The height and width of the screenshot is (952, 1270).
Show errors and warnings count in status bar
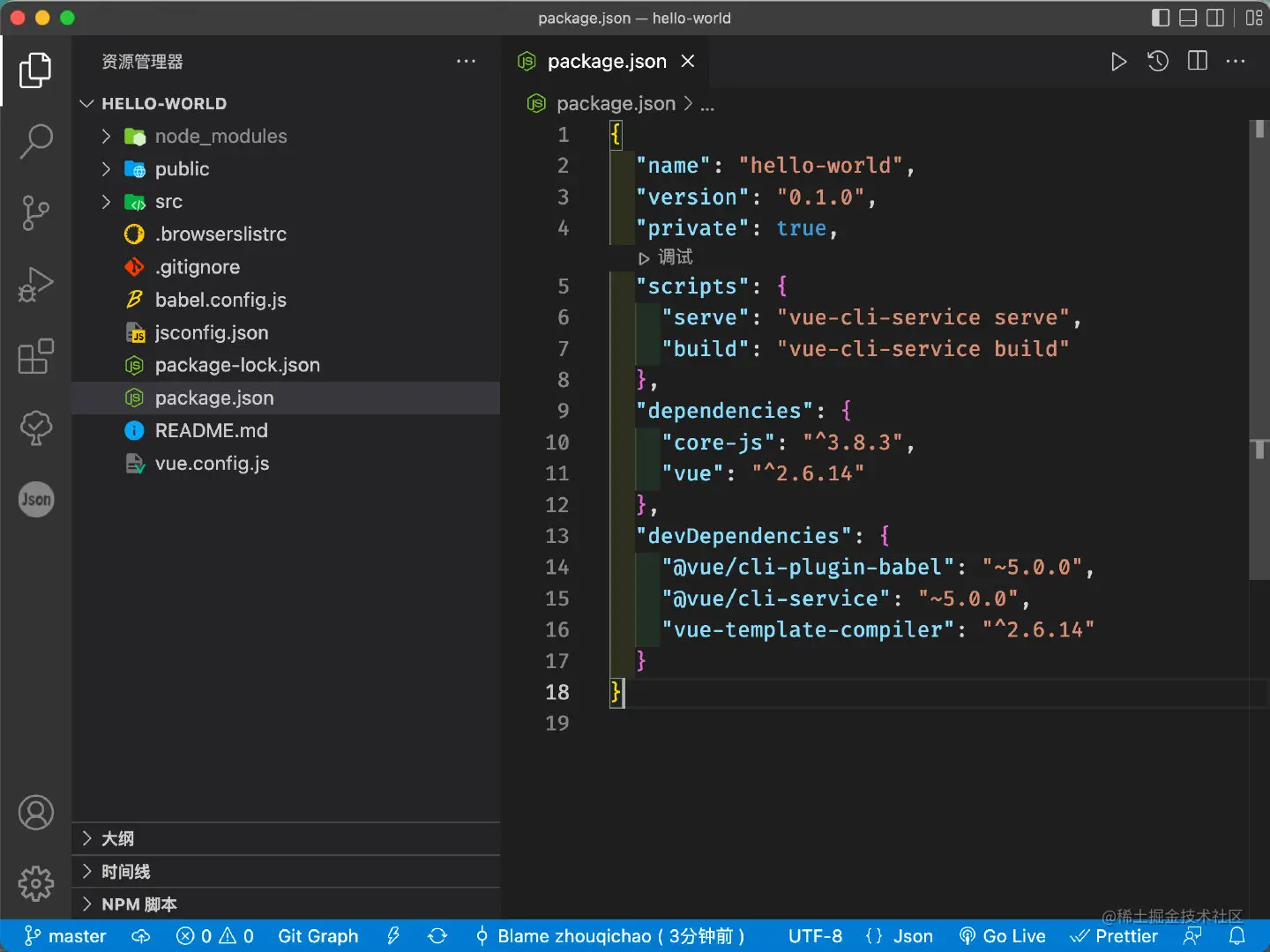pos(215,936)
